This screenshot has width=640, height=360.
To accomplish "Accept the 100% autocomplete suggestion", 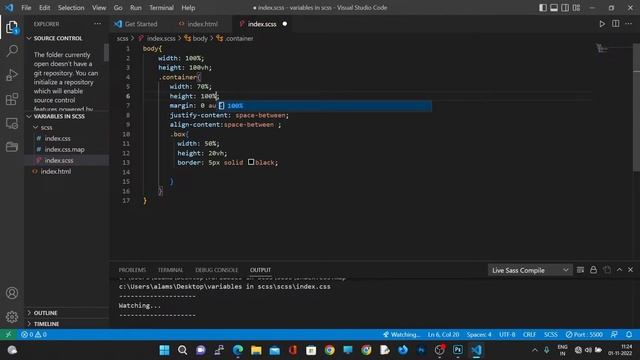I will pos(324,106).
